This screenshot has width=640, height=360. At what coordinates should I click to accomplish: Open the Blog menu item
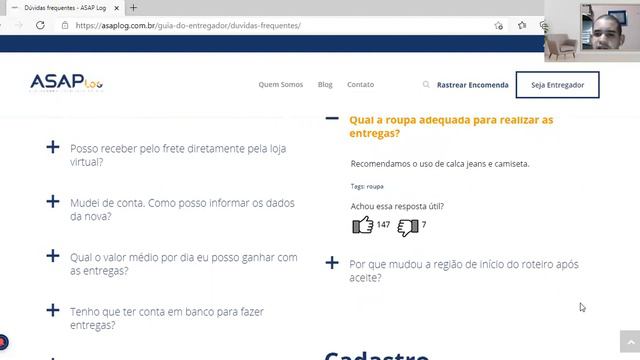(x=325, y=84)
